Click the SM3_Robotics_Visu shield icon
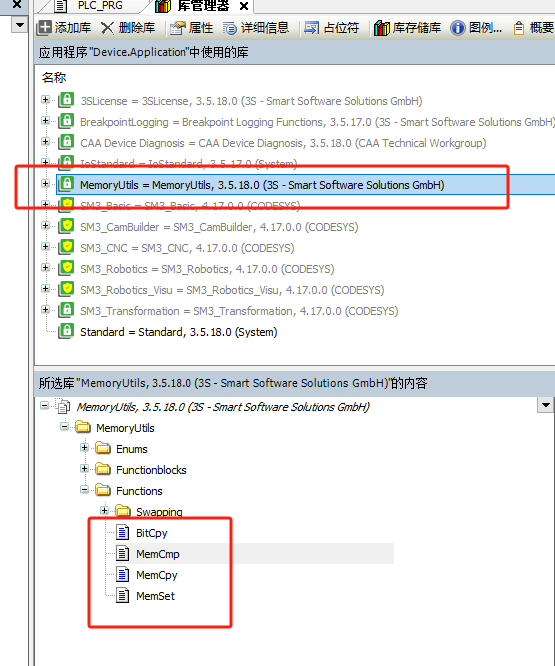This screenshot has height=666, width=555. 66,288
